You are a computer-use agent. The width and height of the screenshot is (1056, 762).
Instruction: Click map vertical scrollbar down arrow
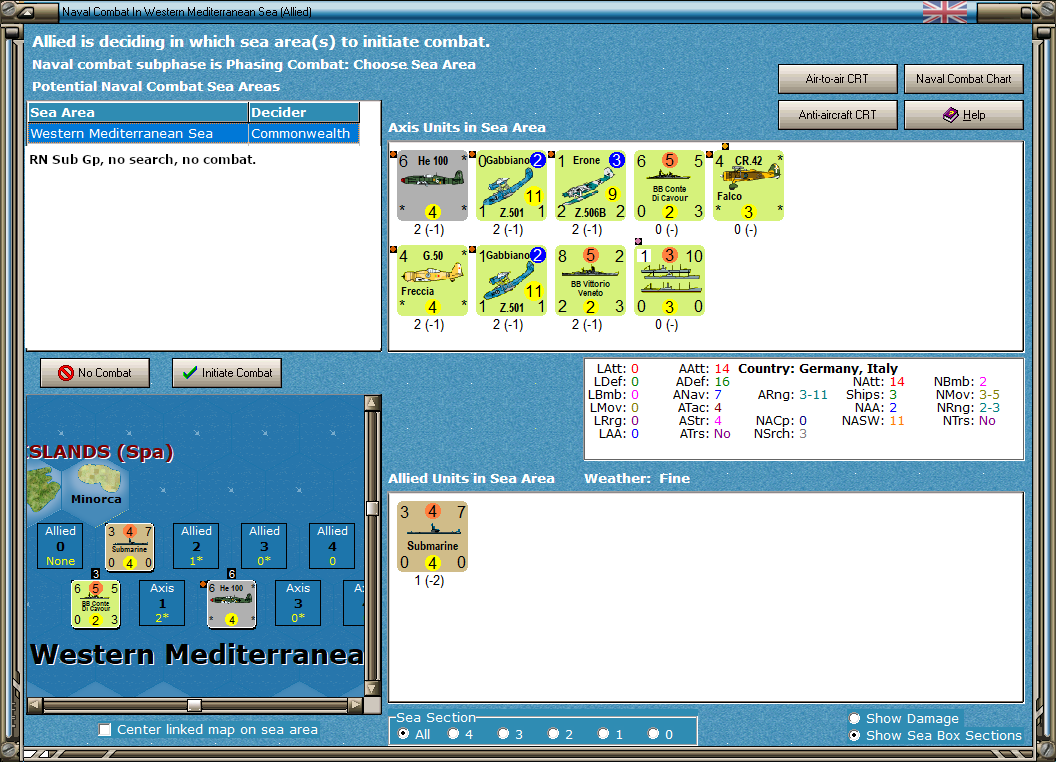372,689
